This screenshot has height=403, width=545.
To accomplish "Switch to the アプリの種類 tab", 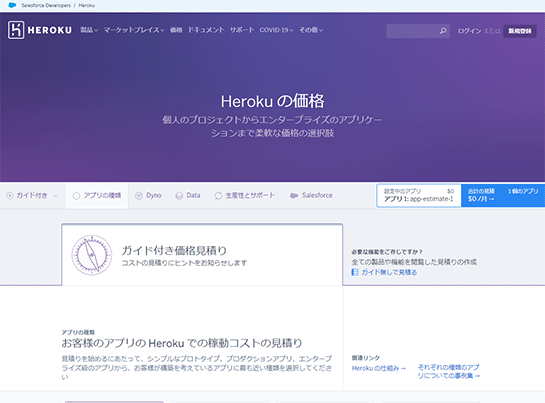I will click(x=97, y=195).
